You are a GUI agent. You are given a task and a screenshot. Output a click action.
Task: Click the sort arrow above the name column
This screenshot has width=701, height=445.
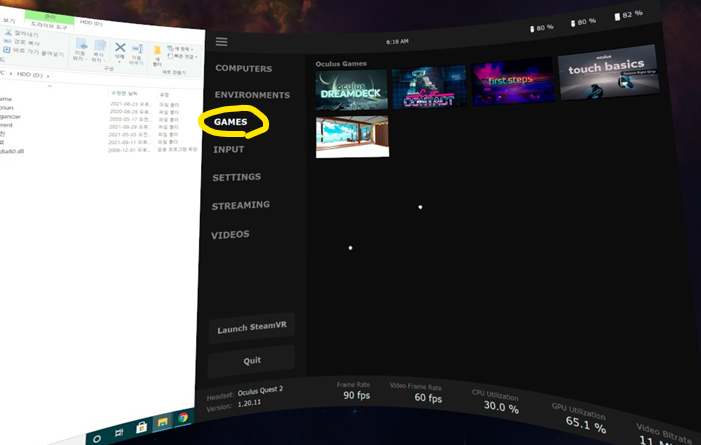pos(50,86)
